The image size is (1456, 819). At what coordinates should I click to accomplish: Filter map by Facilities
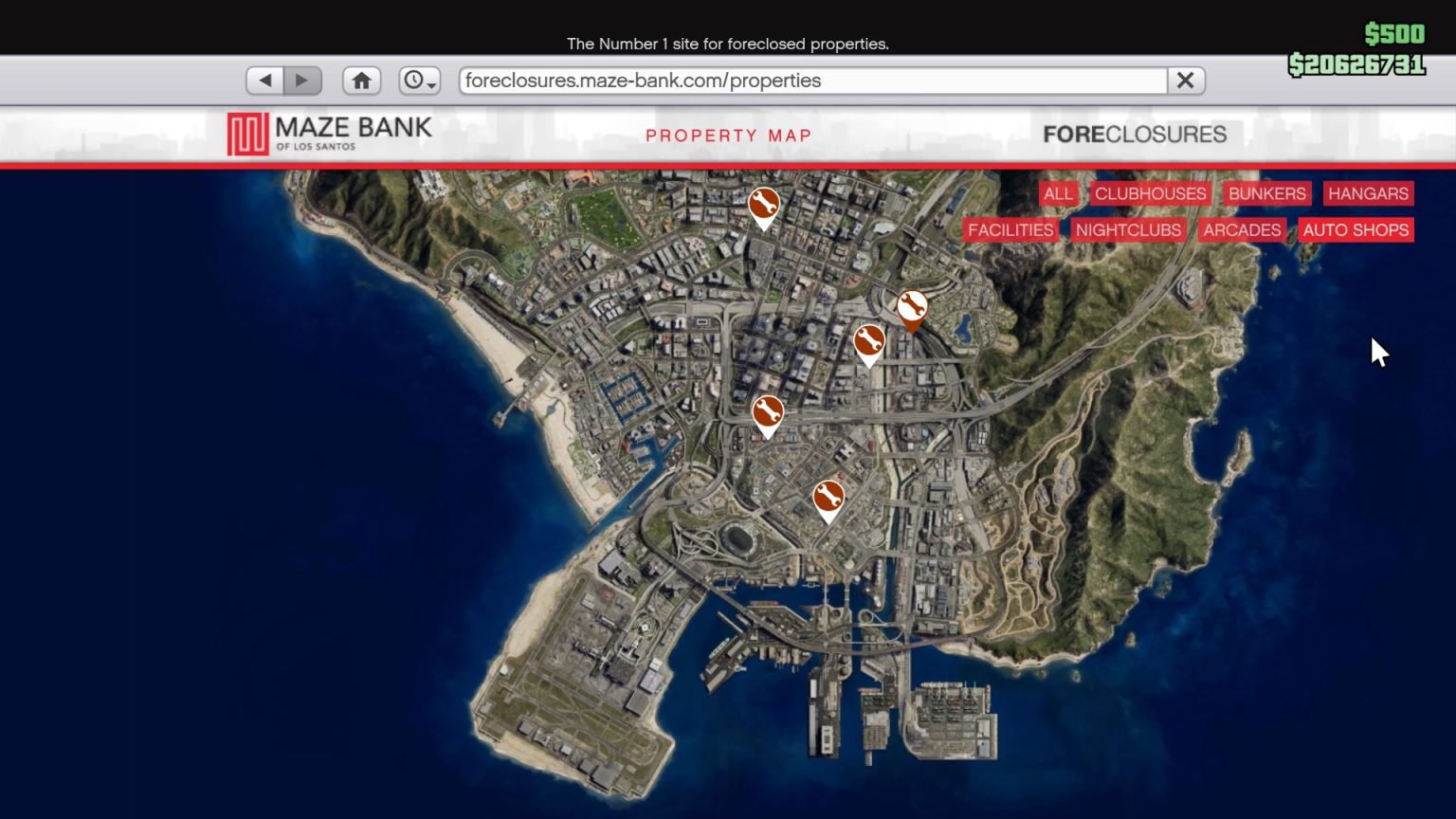point(1010,230)
